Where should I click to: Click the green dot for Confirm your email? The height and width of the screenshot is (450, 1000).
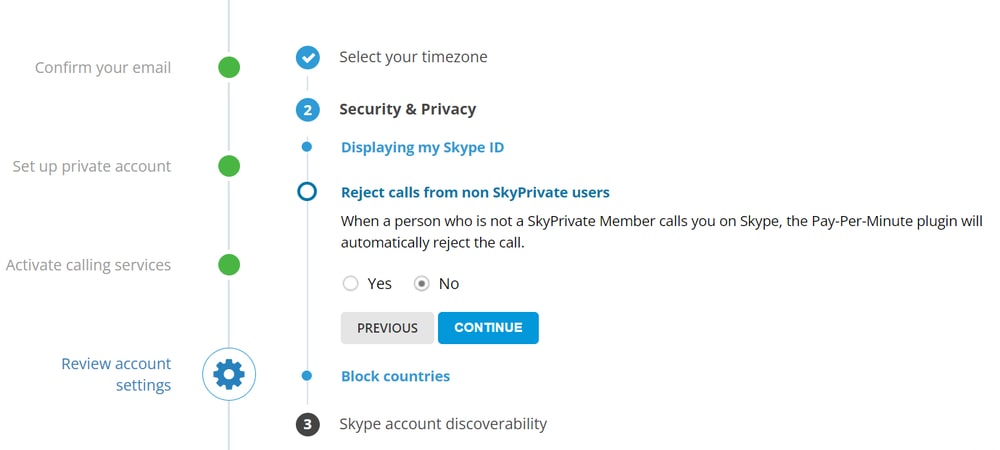point(229,67)
